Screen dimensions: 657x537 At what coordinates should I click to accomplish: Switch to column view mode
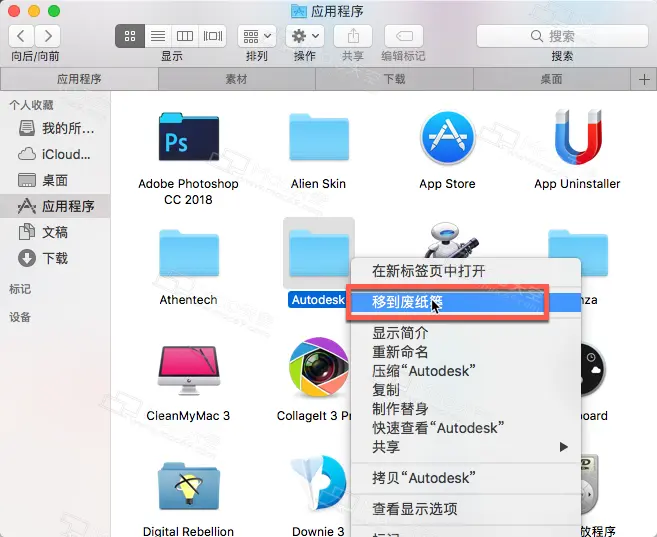click(185, 36)
